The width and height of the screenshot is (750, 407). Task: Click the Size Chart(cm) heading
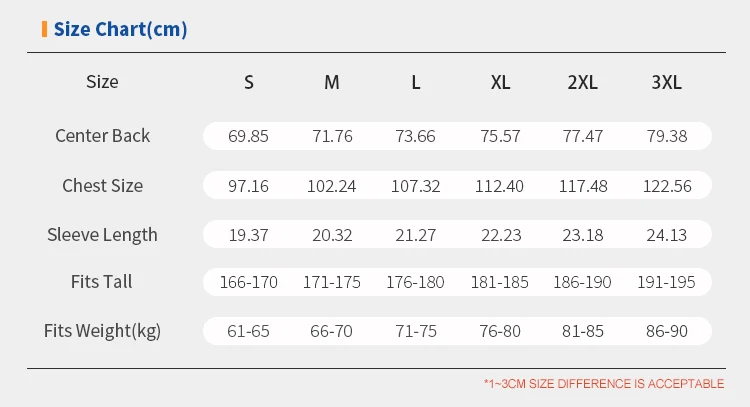(120, 29)
